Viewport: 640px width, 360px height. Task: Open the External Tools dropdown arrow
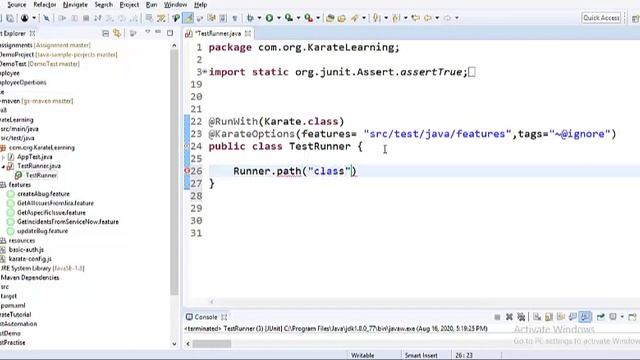(318, 18)
